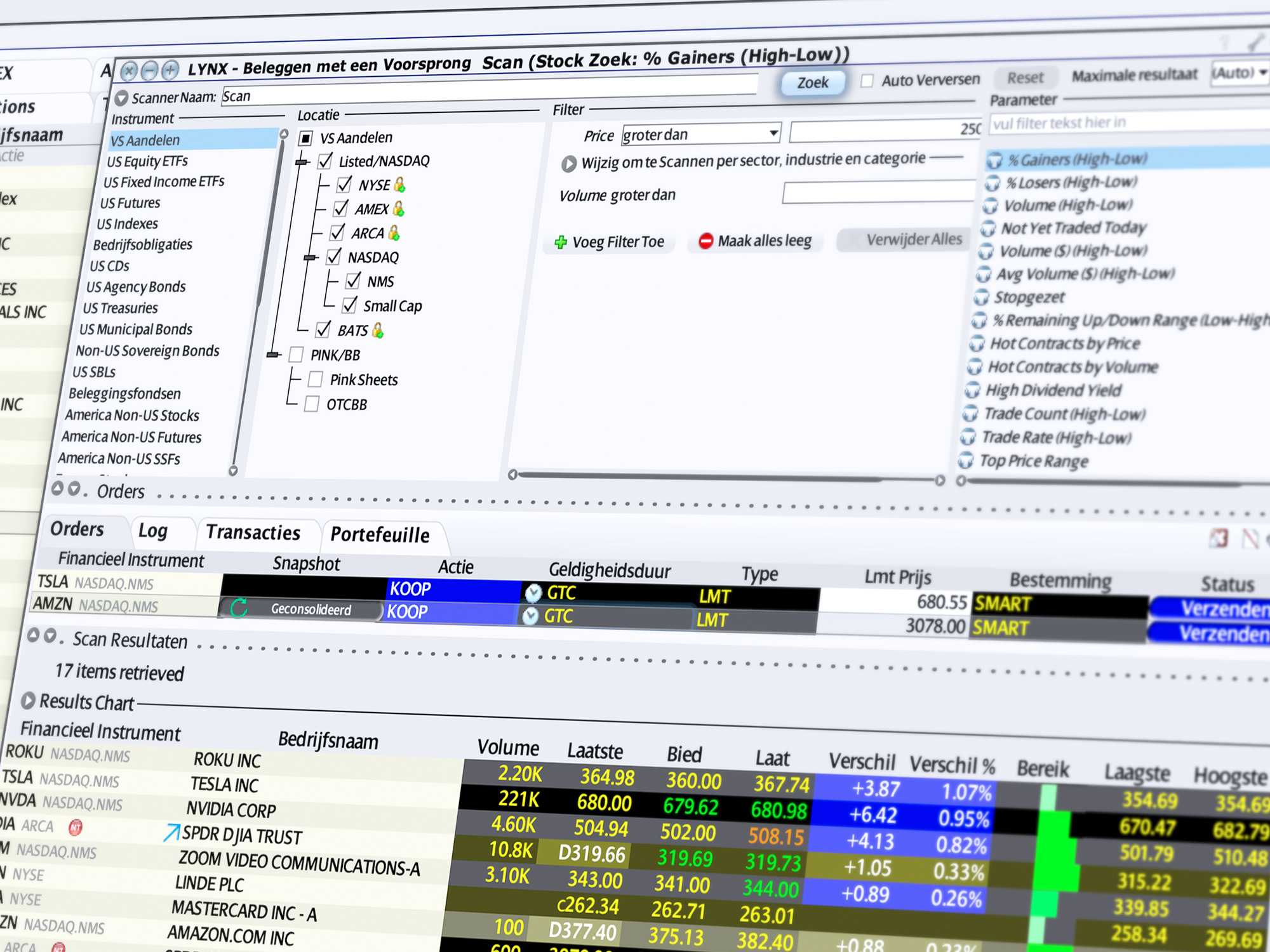Click the lock icon next to NYSE
1270x952 pixels.
tap(399, 184)
